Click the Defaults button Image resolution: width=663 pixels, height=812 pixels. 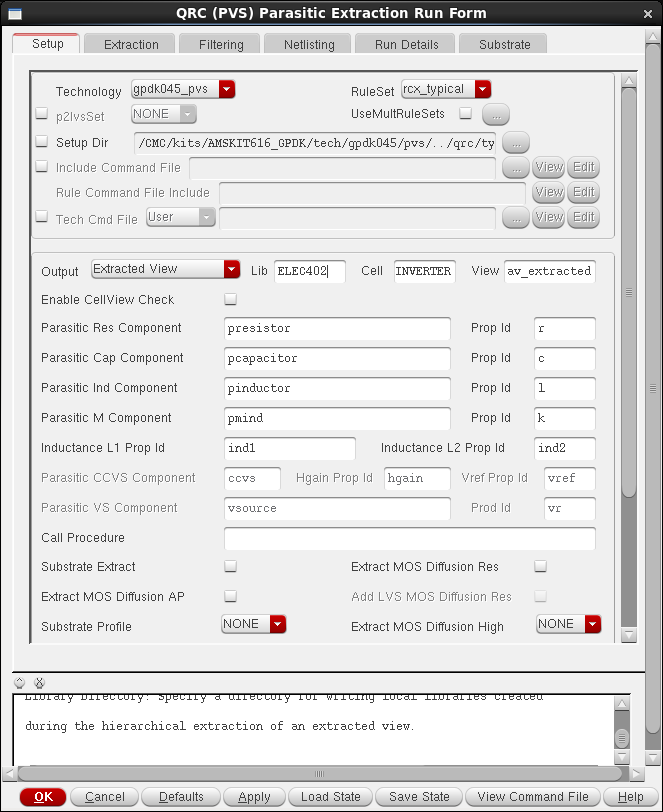[181, 796]
